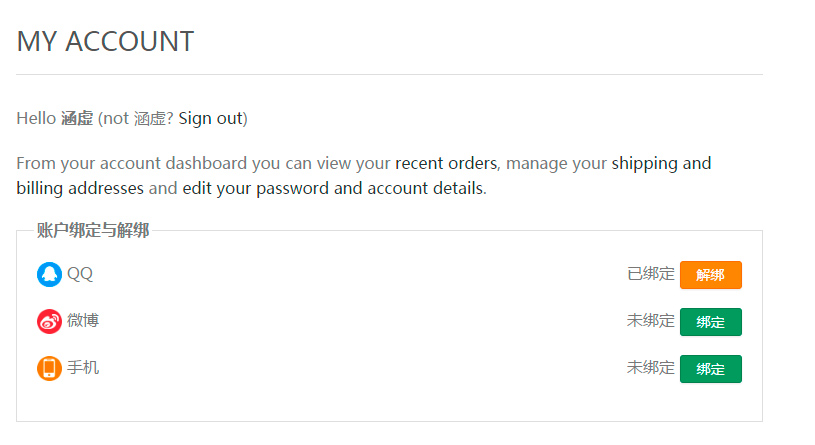Screen dimensions: 815x445
Task: Click the 未绑定 status next to 手机
Action: 651,368
